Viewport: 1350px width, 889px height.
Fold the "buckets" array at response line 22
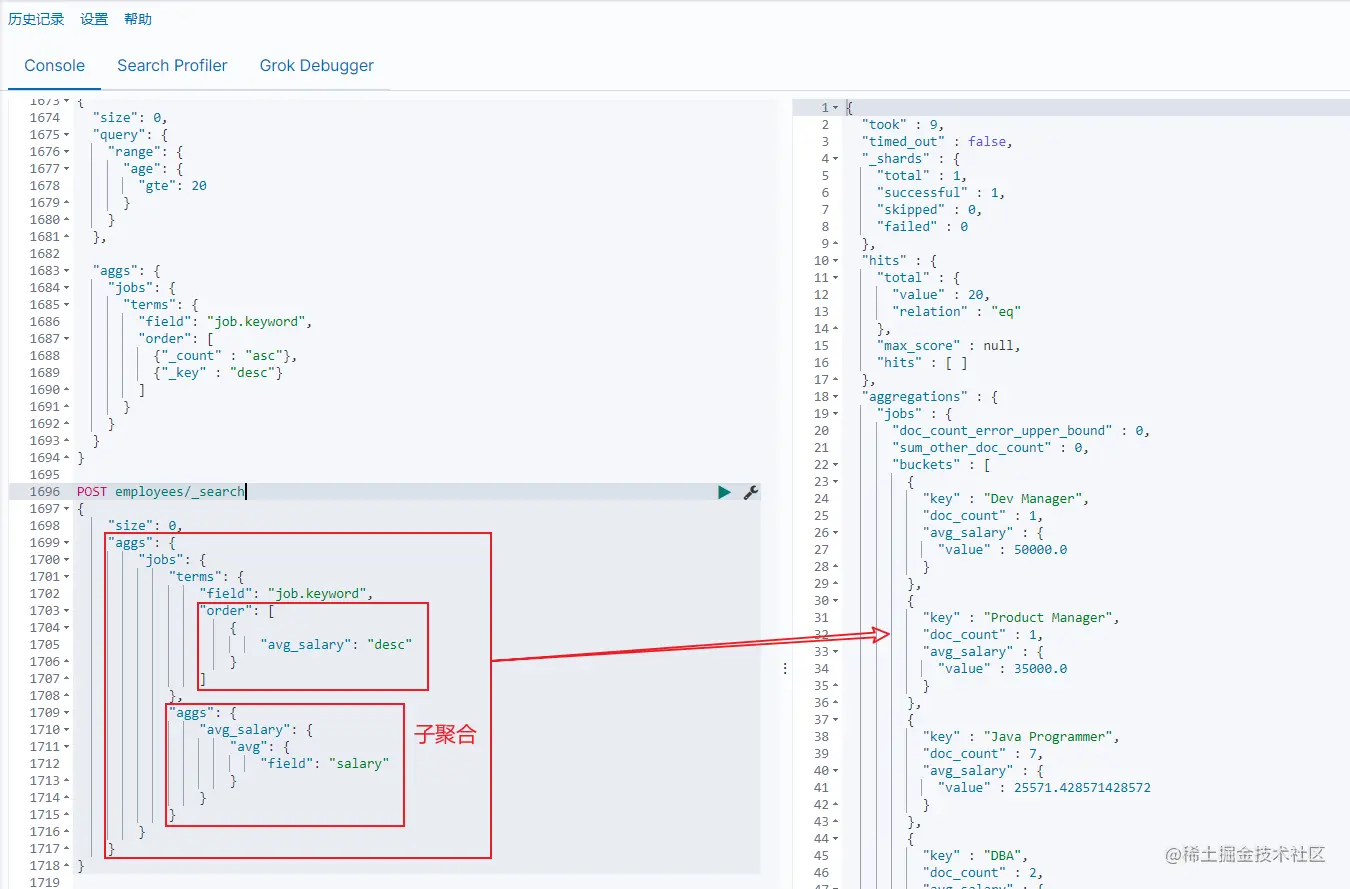coord(836,464)
